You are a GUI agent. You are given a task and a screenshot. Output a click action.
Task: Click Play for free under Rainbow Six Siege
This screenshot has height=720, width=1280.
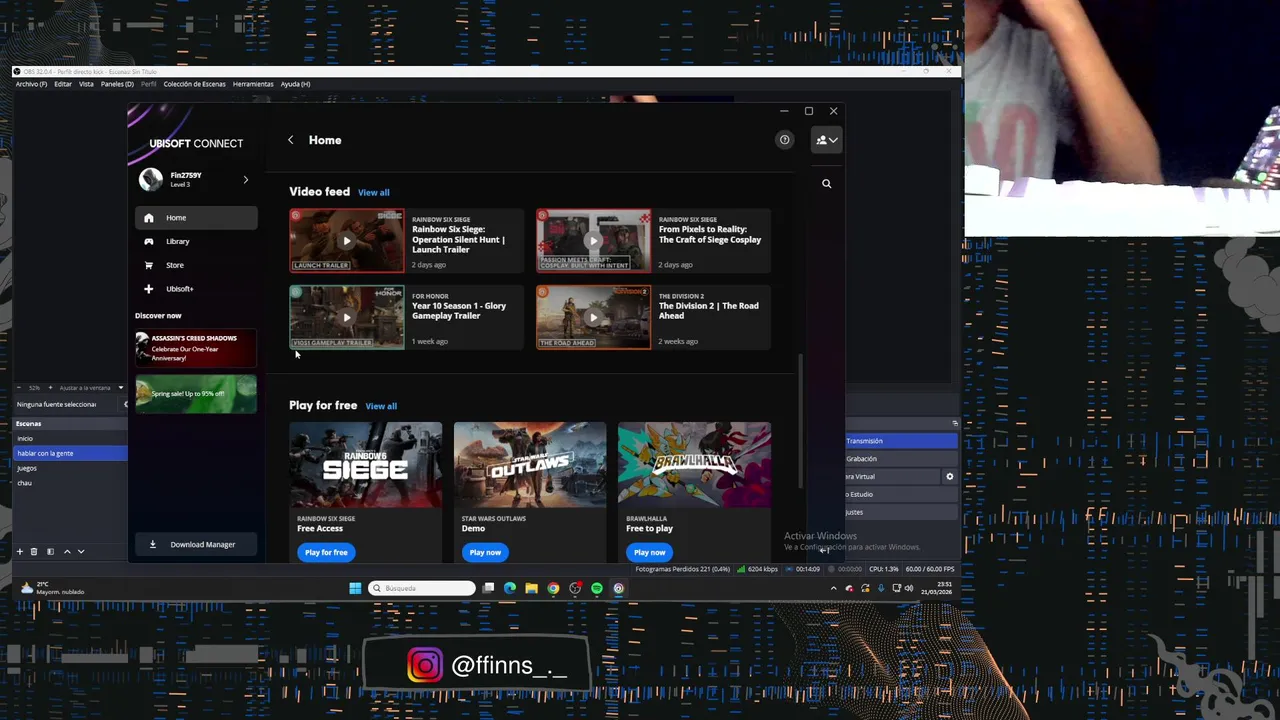tap(326, 552)
